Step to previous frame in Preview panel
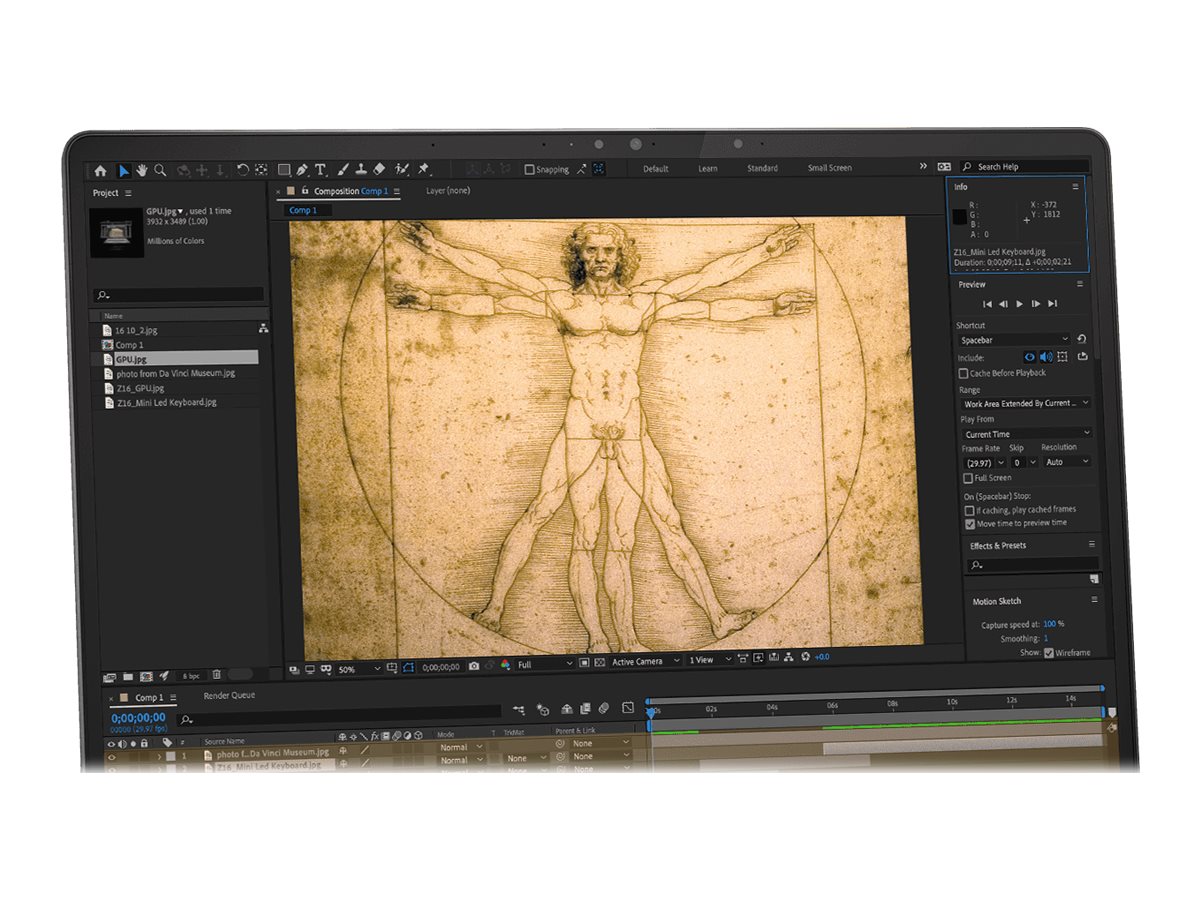The image size is (1200, 900). coord(1004,304)
